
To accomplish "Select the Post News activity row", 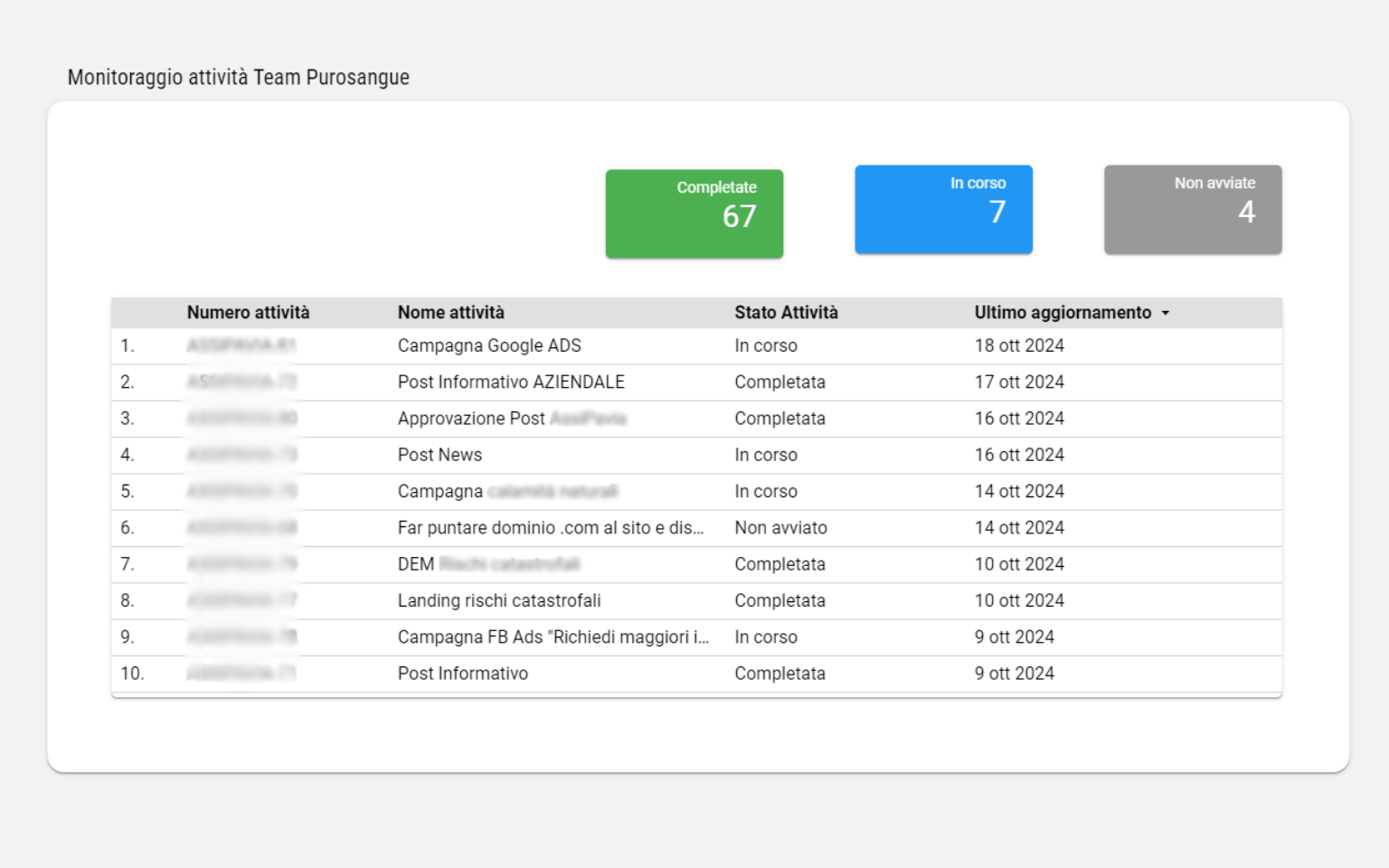I will (x=696, y=456).
